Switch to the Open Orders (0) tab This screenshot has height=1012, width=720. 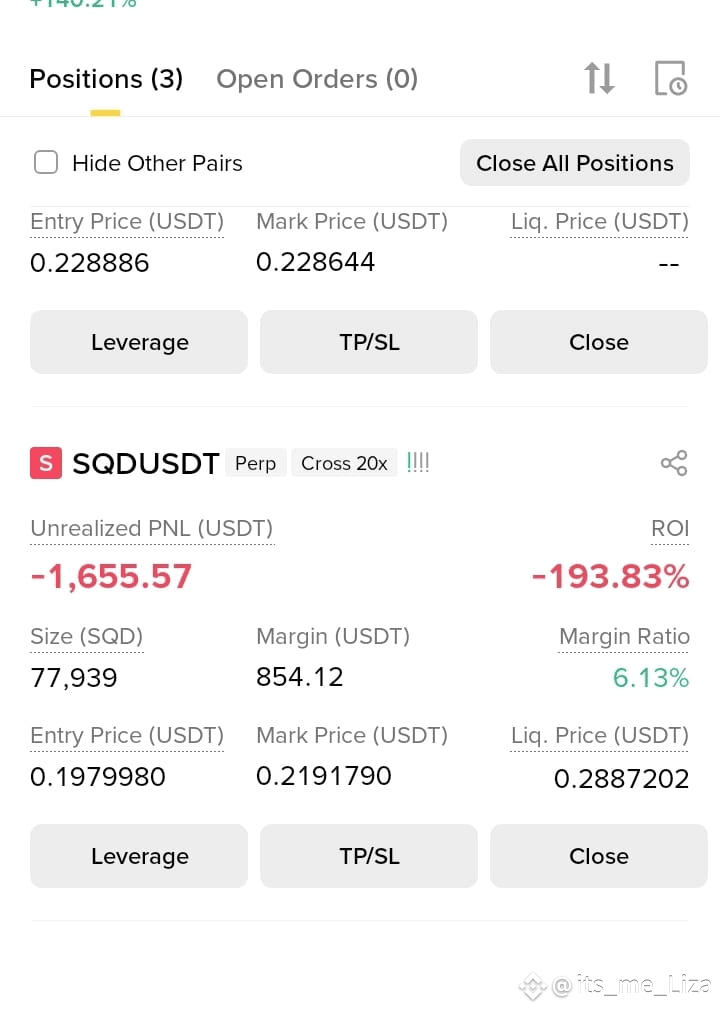[x=317, y=79]
